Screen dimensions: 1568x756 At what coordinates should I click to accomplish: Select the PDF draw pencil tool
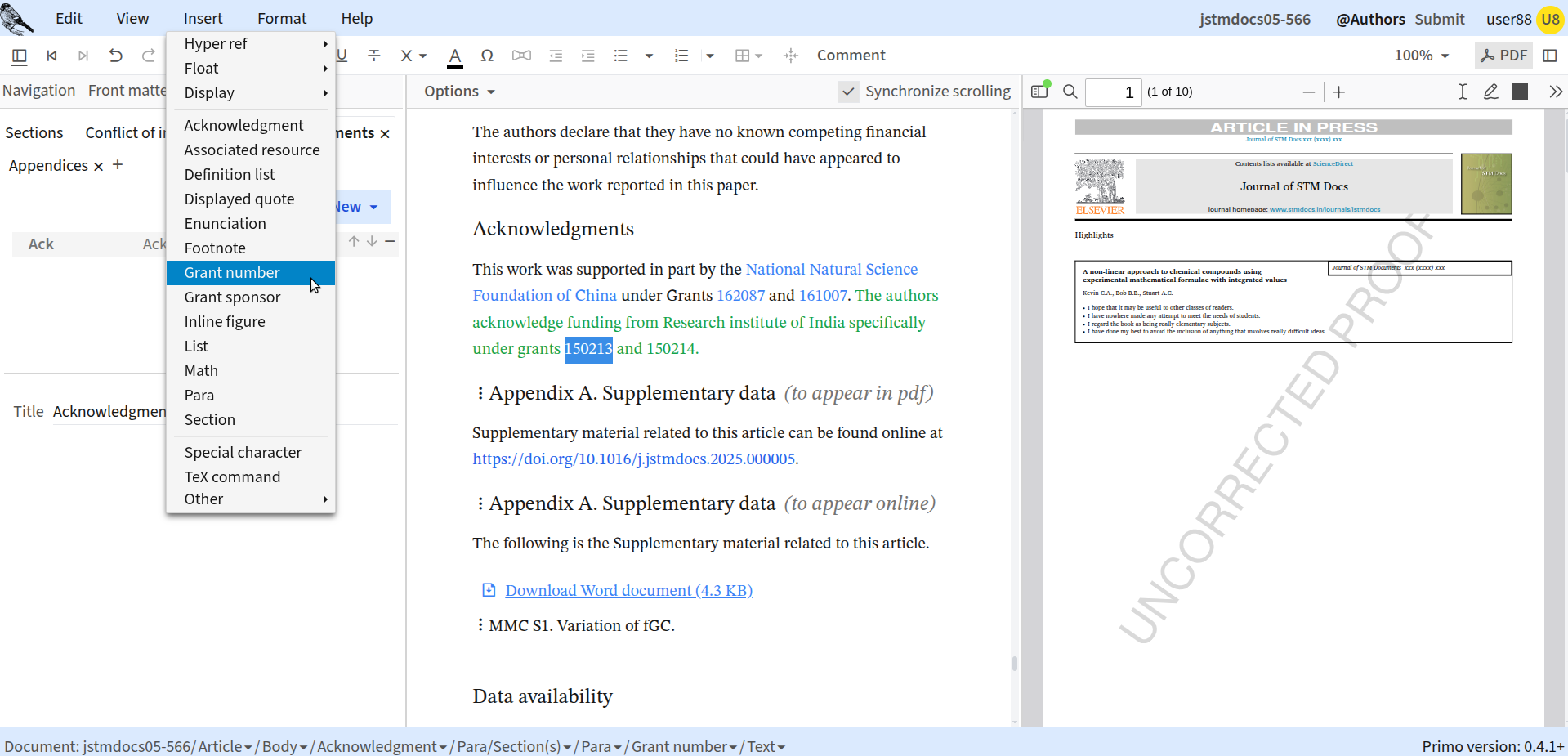[x=1491, y=92]
